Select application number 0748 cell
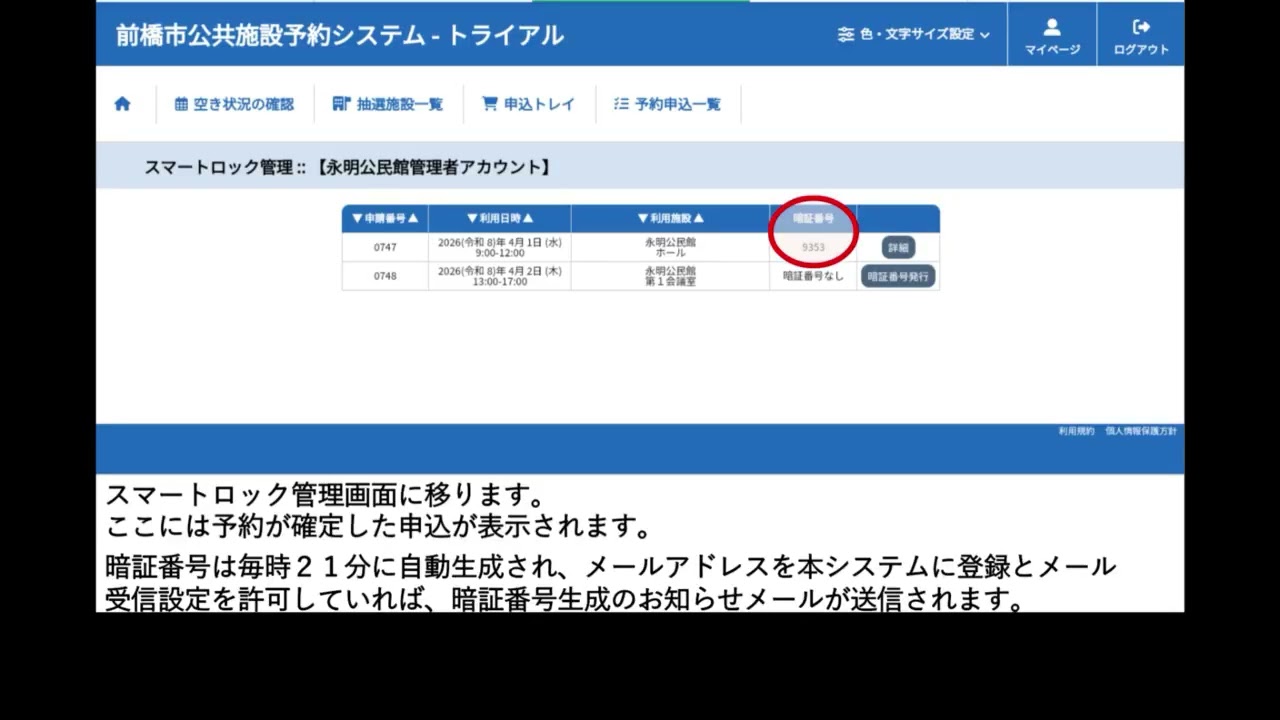The width and height of the screenshot is (1280, 720). tap(385, 276)
